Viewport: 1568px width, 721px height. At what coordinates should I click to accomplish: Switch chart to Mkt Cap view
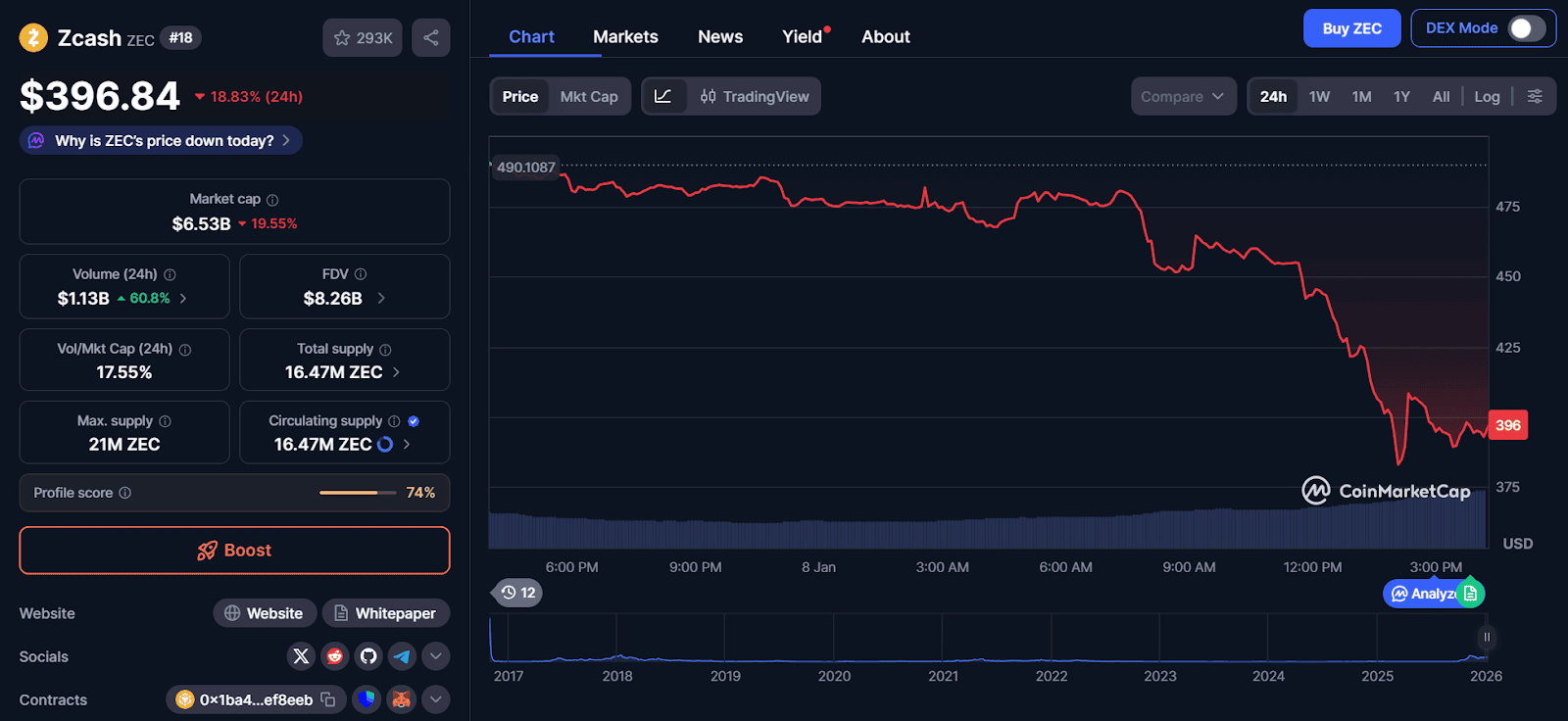[x=589, y=96]
